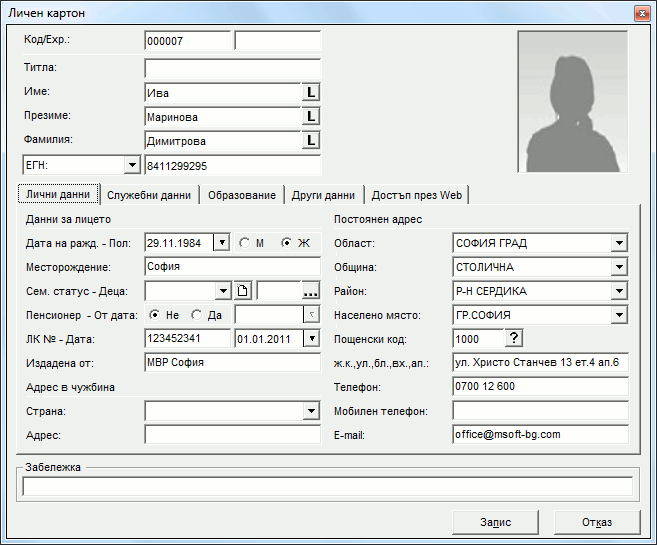Expand the Сем. статус dropdown
The height and width of the screenshot is (545, 657).
pyautogui.click(x=223, y=291)
